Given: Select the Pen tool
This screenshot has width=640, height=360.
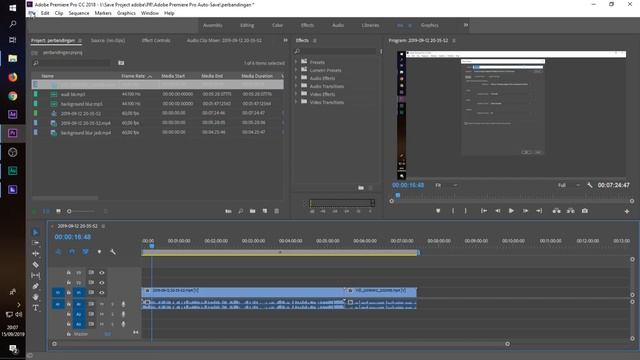Looking at the screenshot, I should pyautogui.click(x=36, y=286).
